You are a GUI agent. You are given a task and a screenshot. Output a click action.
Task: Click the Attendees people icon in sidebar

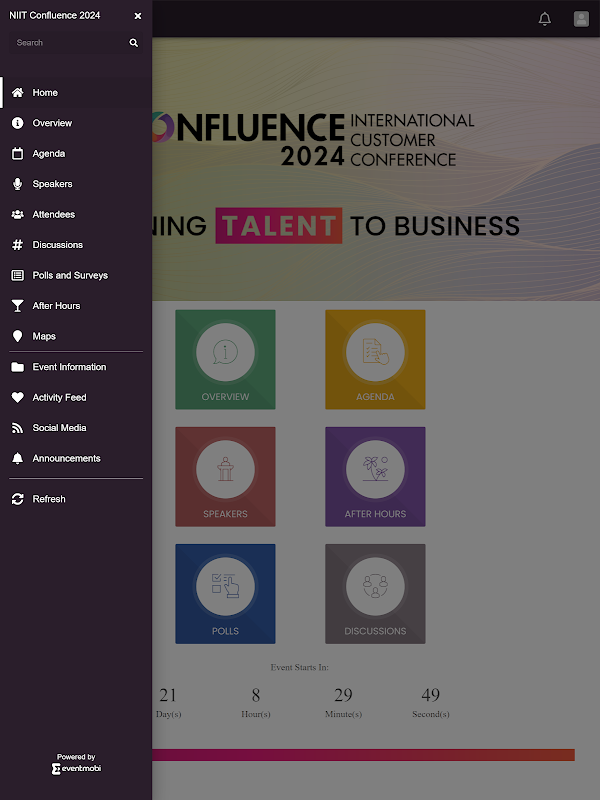[x=17, y=215]
